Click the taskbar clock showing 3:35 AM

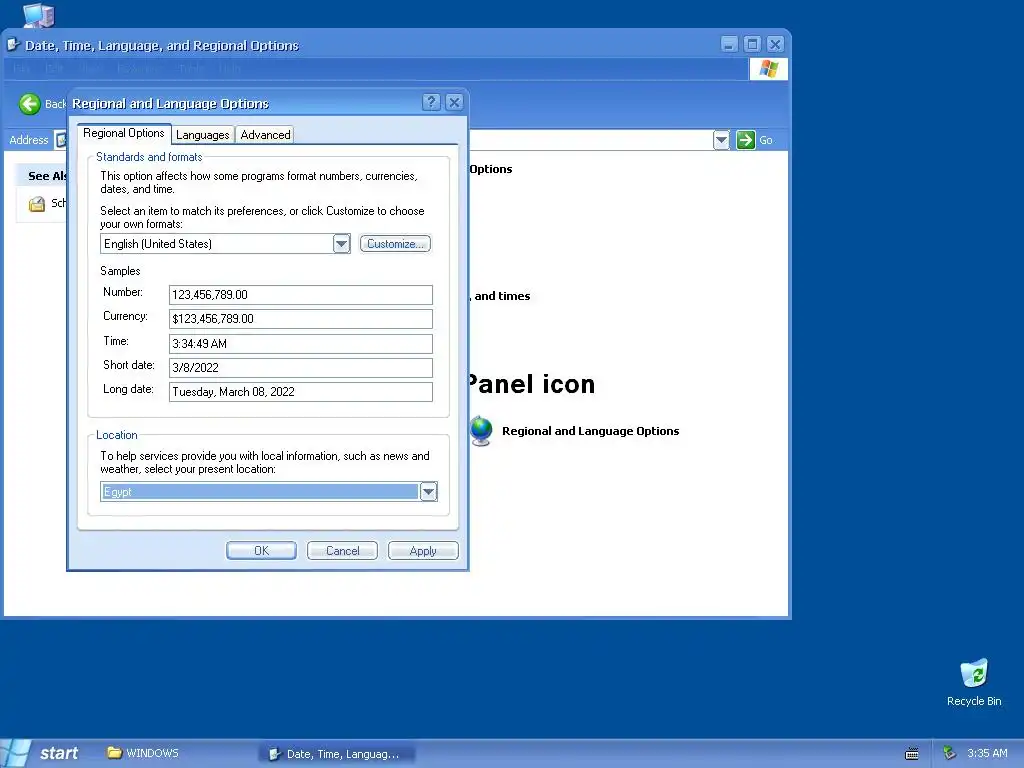tap(987, 753)
